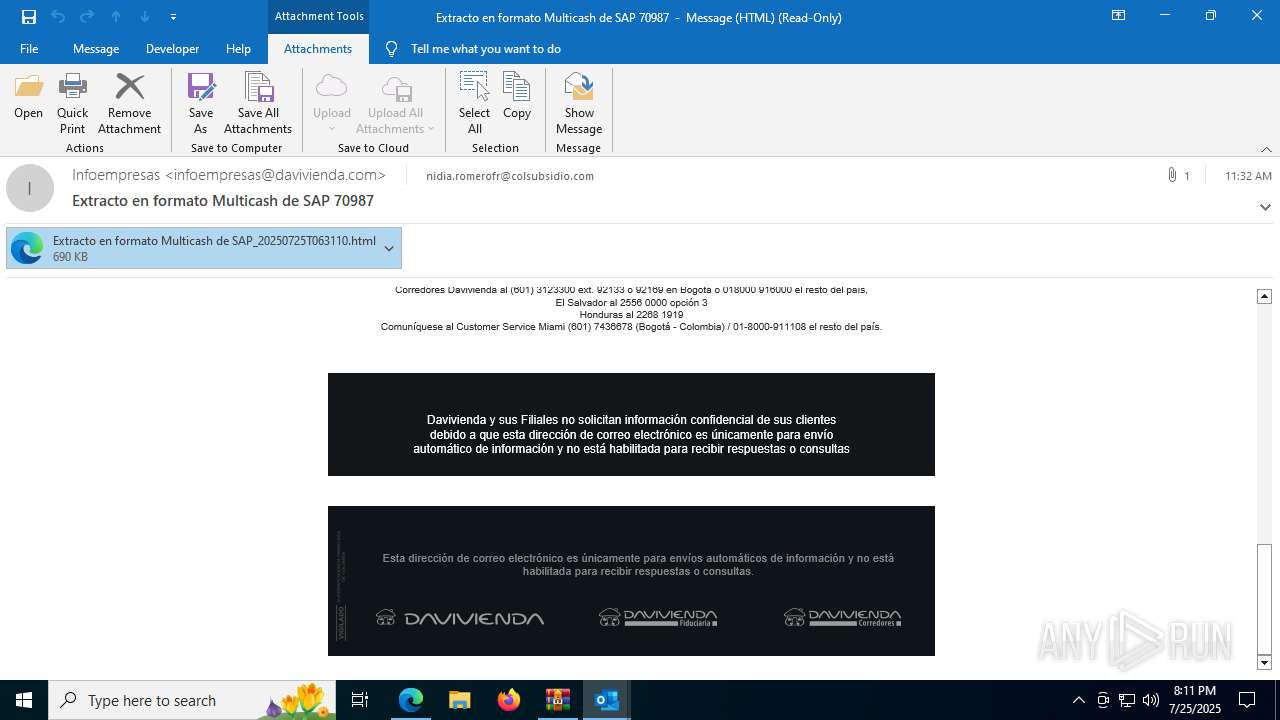Click the taskbar search box

click(192, 700)
